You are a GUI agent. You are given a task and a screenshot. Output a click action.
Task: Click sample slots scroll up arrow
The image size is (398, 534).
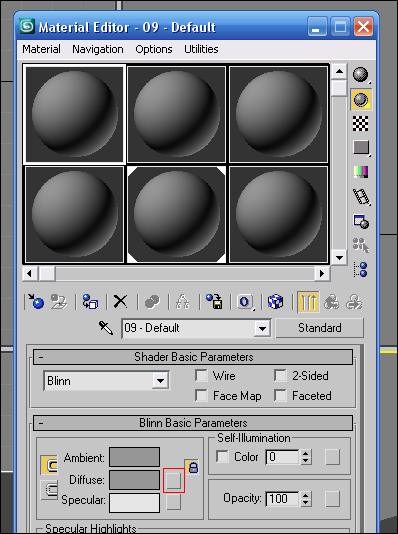(339, 71)
